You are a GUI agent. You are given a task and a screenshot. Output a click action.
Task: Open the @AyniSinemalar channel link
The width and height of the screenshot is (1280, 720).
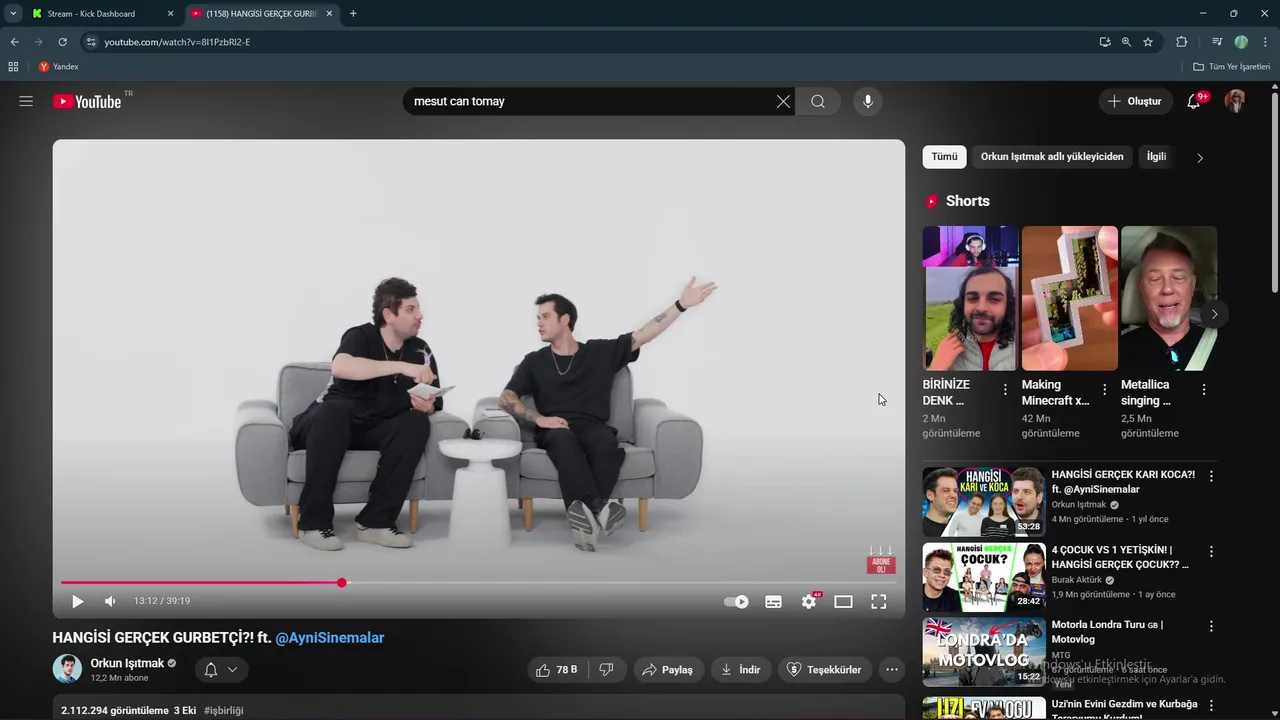click(330, 637)
